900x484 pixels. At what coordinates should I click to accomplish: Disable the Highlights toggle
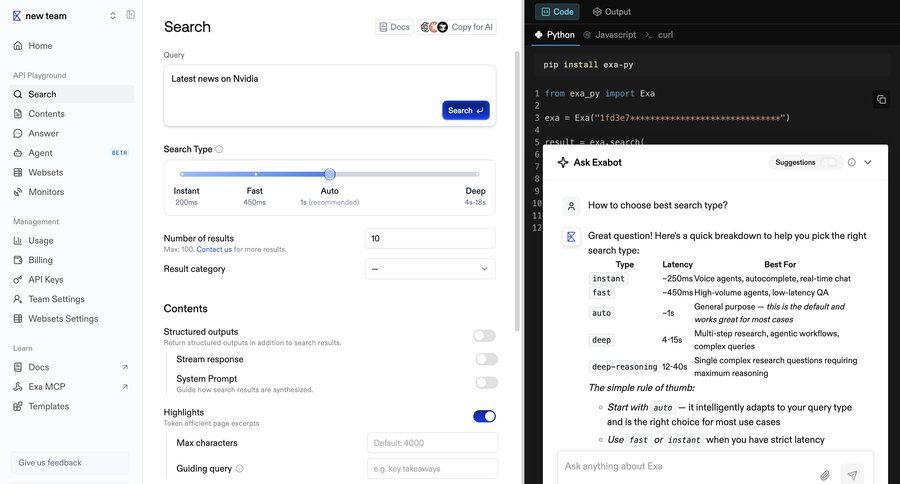(x=484, y=416)
